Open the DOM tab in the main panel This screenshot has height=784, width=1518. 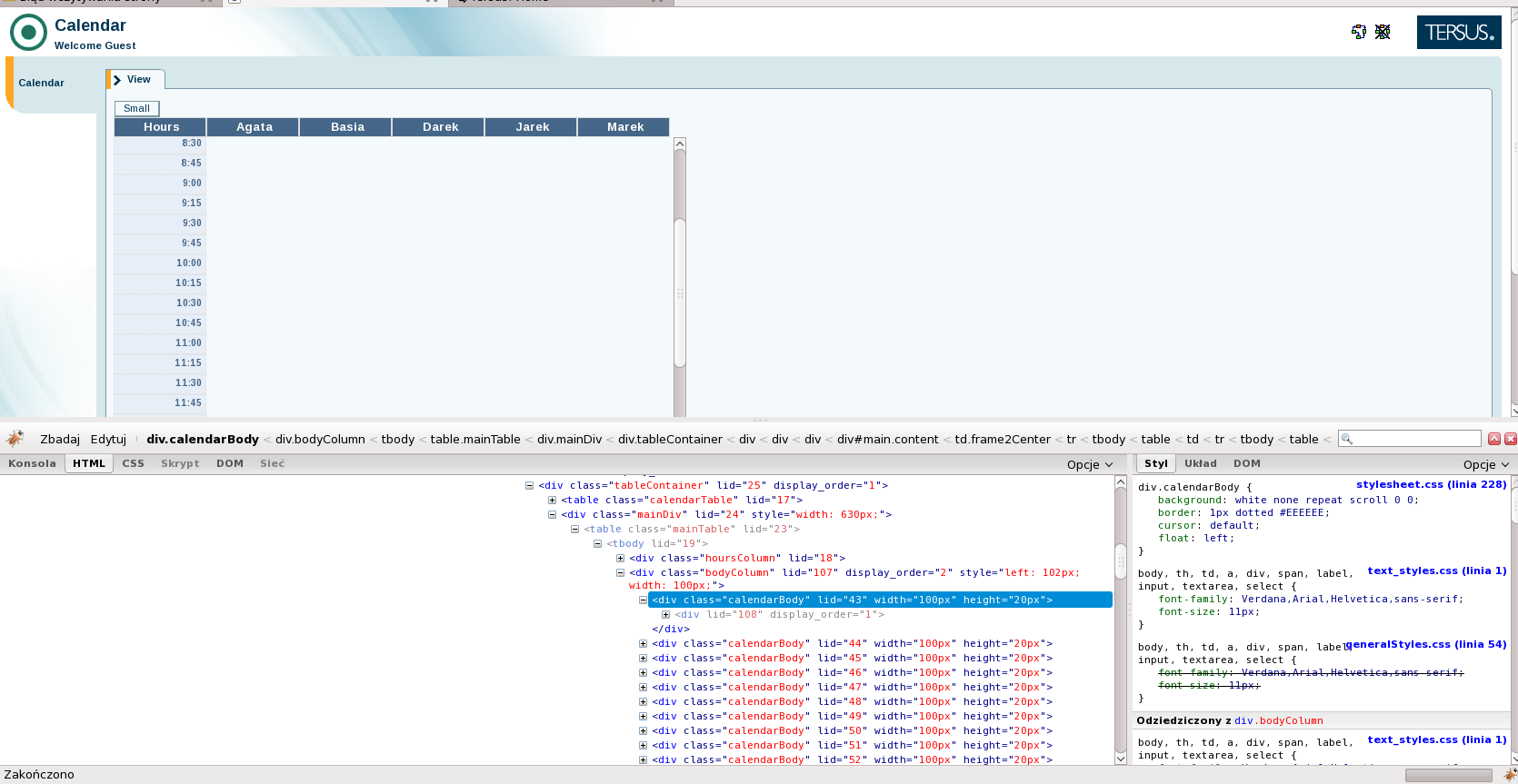tap(230, 463)
